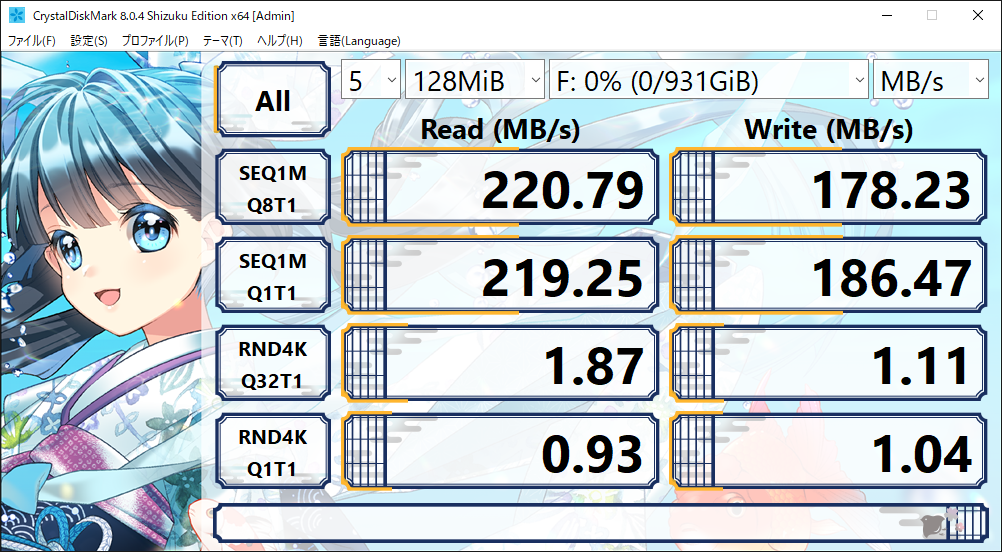1002x552 pixels.
Task: Open the テーマ(T) menu
Action: pyautogui.click(x=222, y=41)
